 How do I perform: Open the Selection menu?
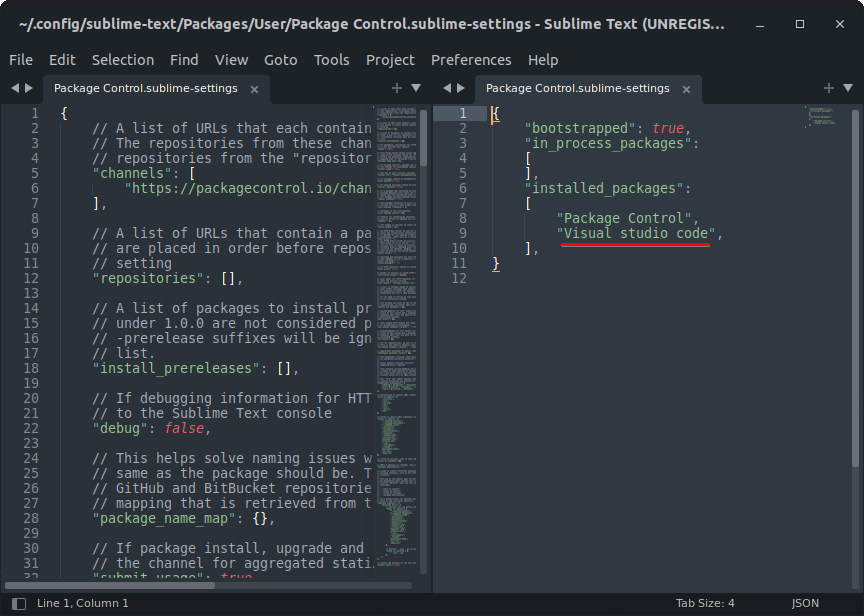coord(123,60)
